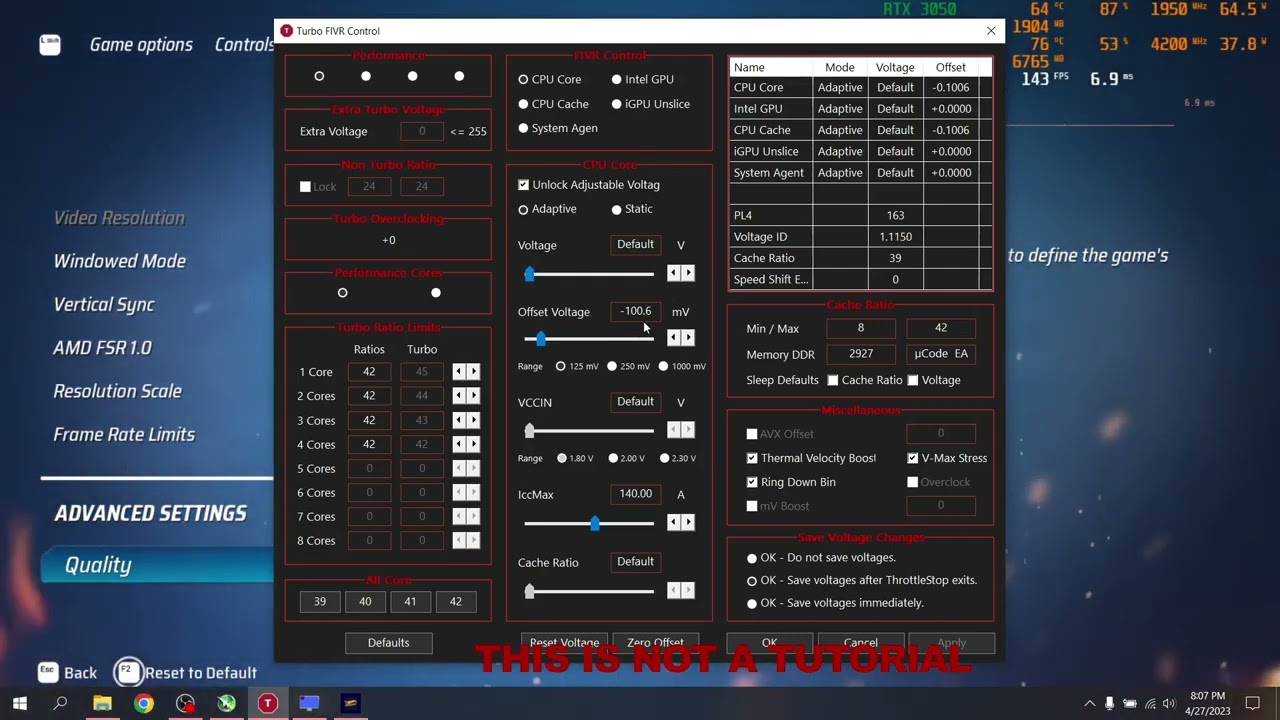1280x720 pixels.
Task: Open taskbar search magnifier
Action: coord(60,703)
